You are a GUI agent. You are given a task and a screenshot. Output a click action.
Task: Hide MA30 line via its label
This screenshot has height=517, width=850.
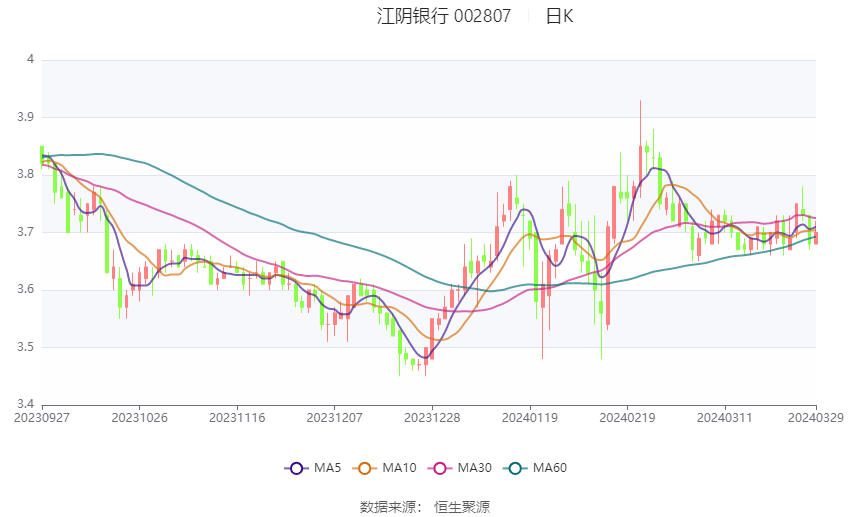474,468
